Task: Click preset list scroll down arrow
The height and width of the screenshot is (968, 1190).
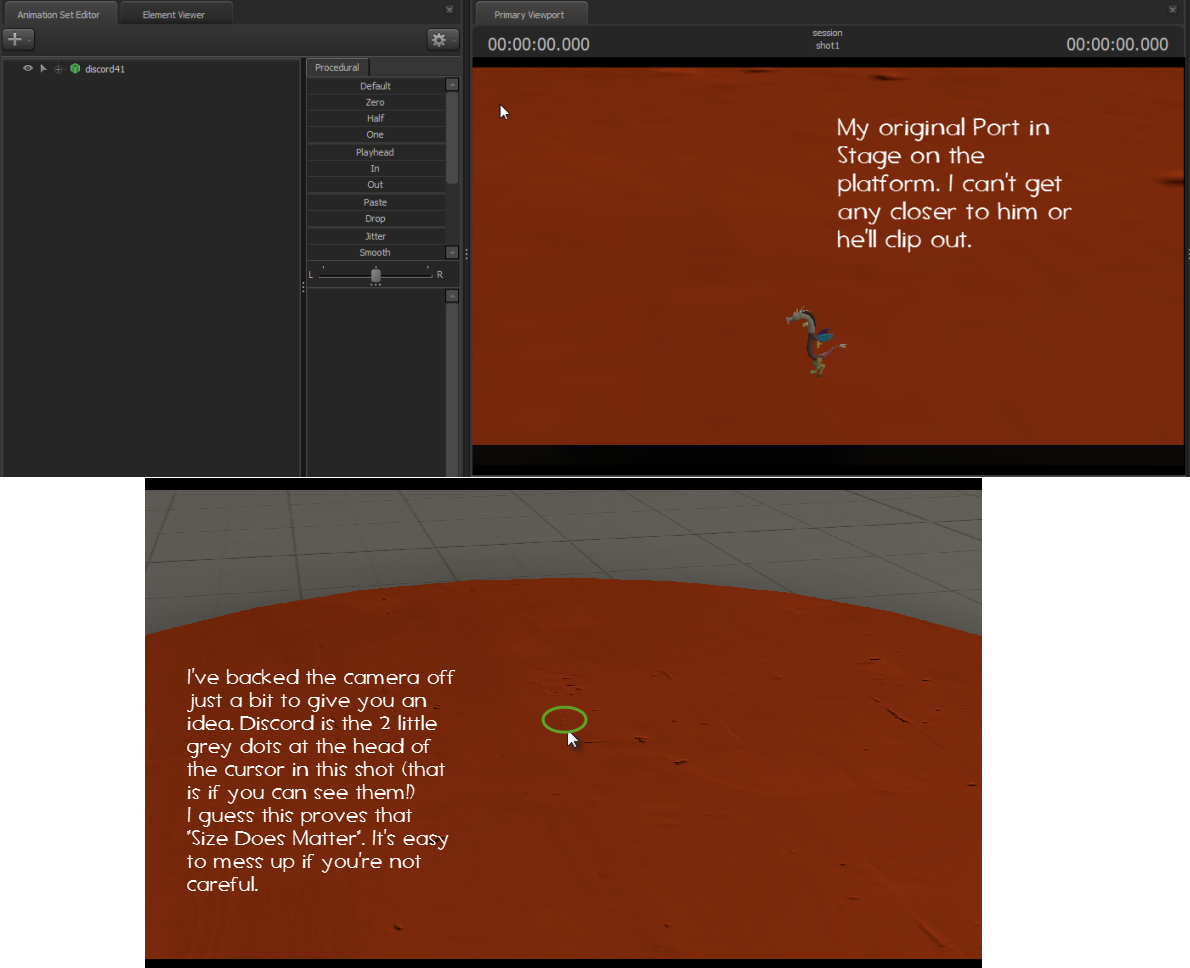Action: point(452,252)
